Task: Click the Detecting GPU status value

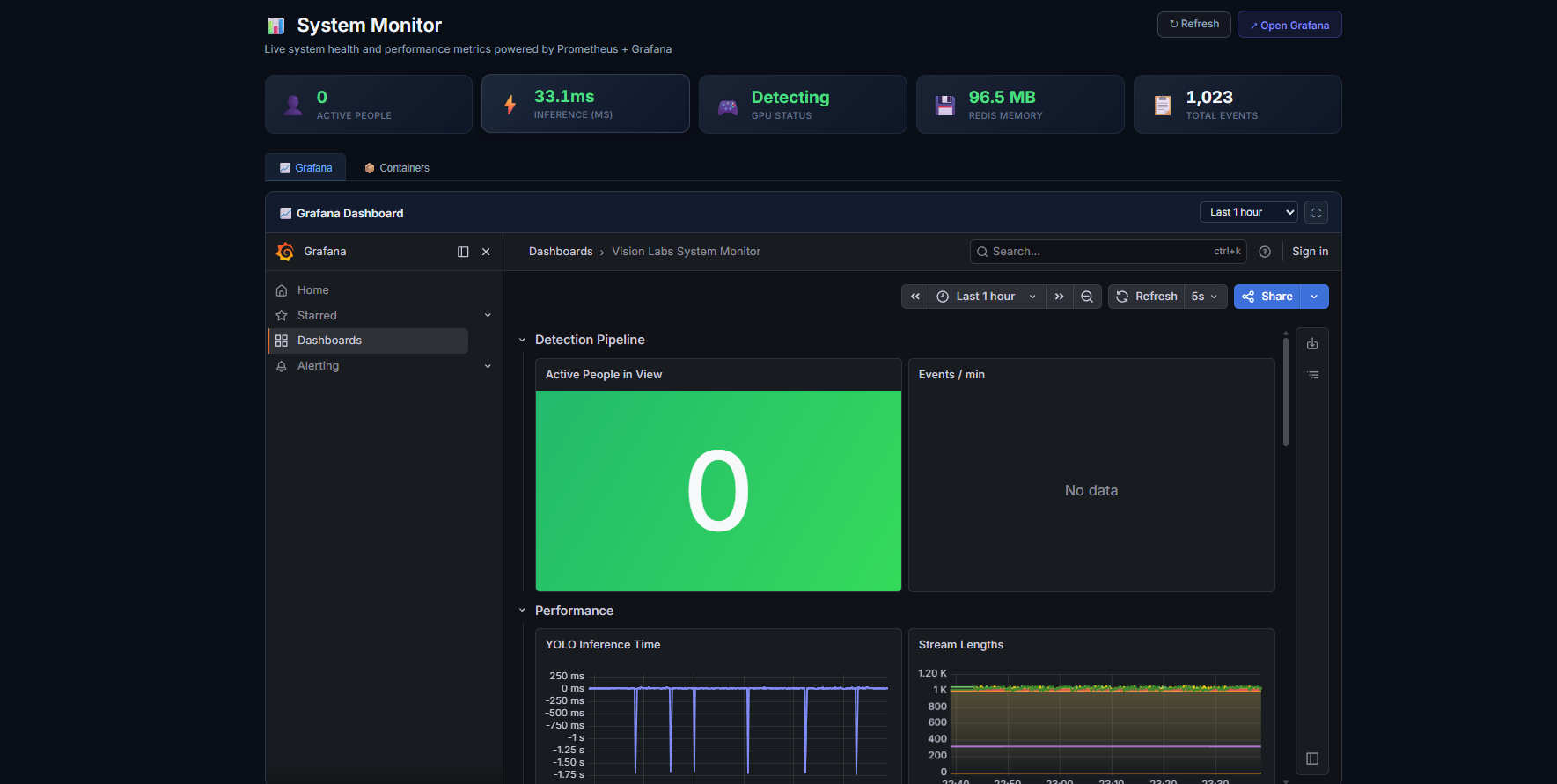Action: pos(790,97)
